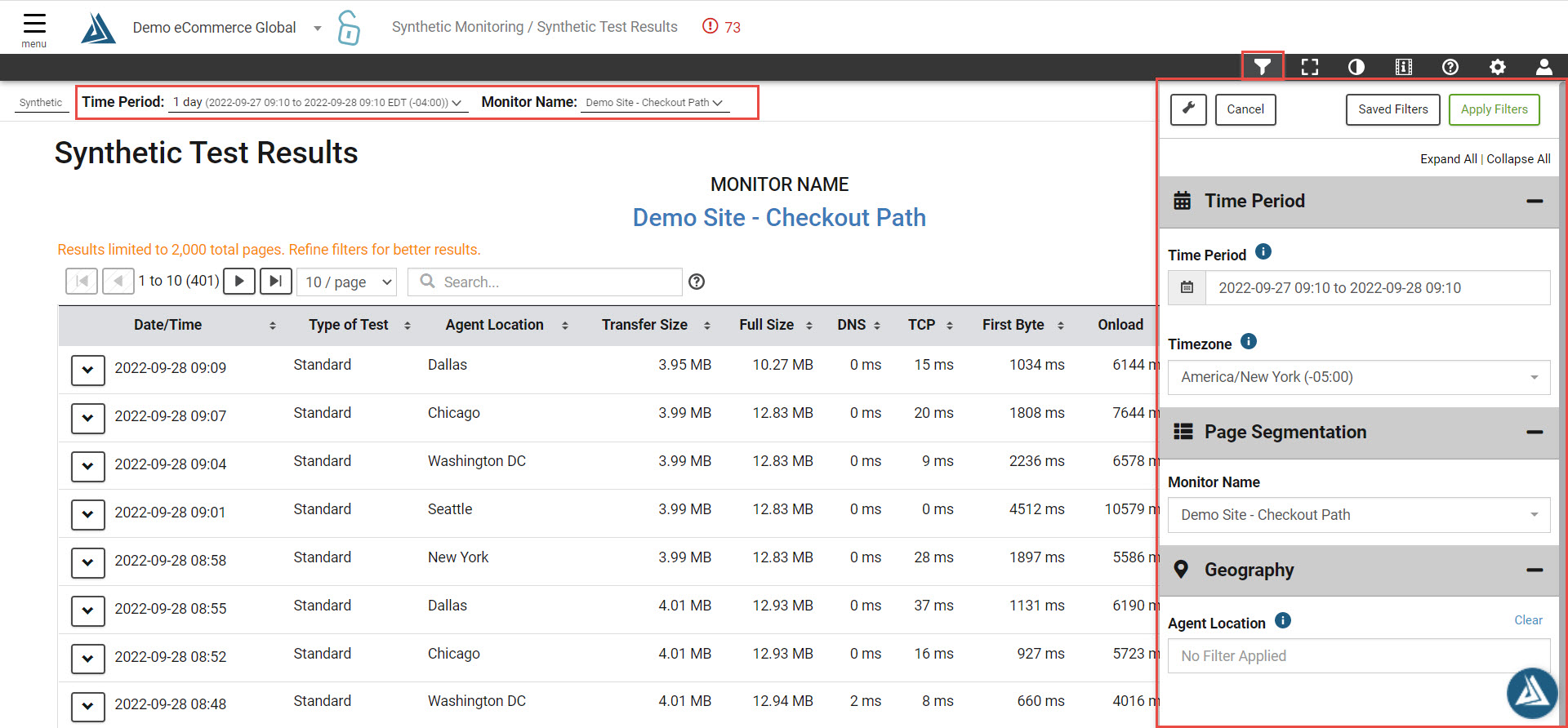Go to next page of results
The width and height of the screenshot is (1568, 728).
click(239, 281)
